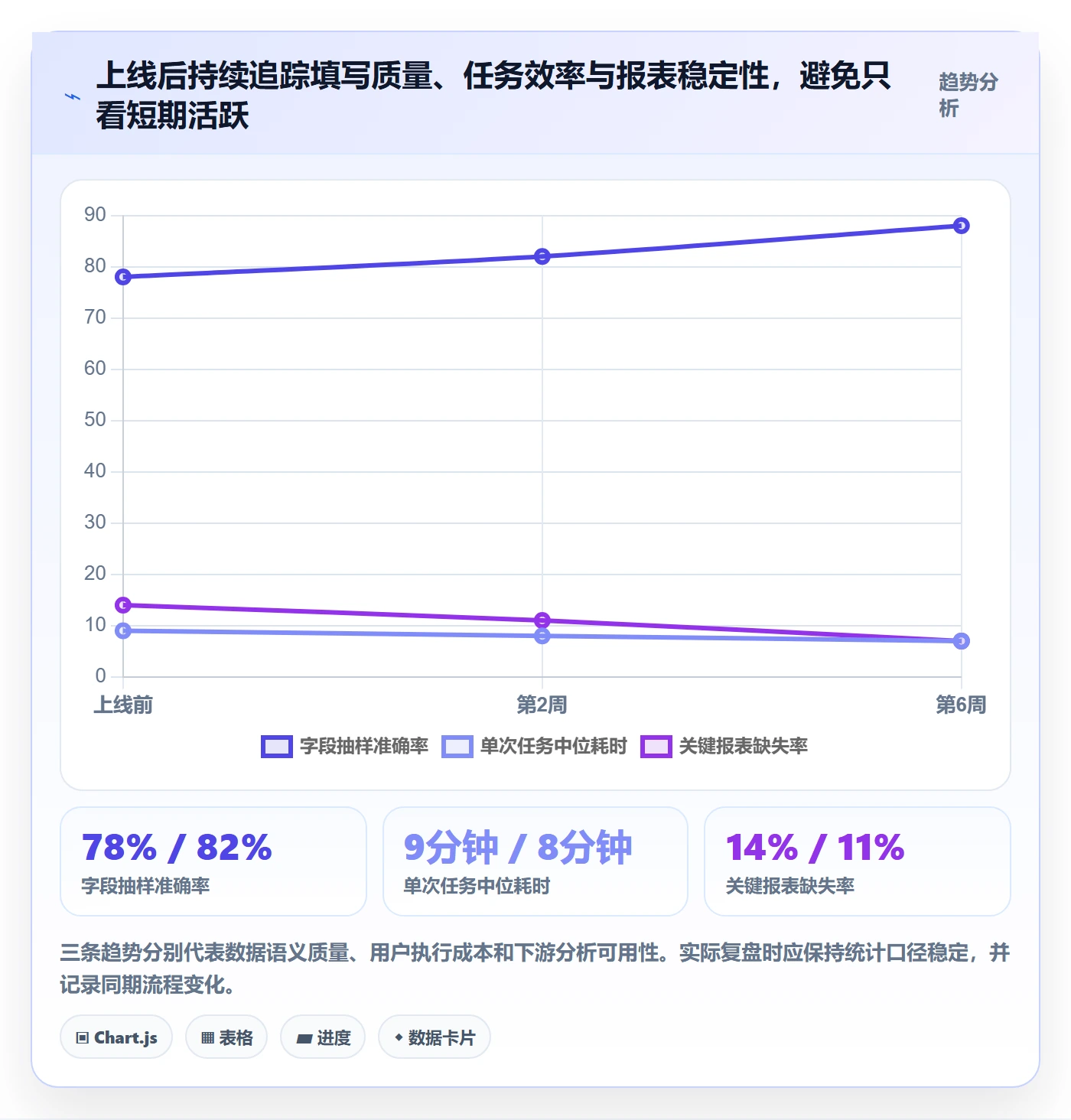1071x1120 pixels.
Task: Select the 关键报表缺失率 data point at 上线前
Action: click(123, 605)
